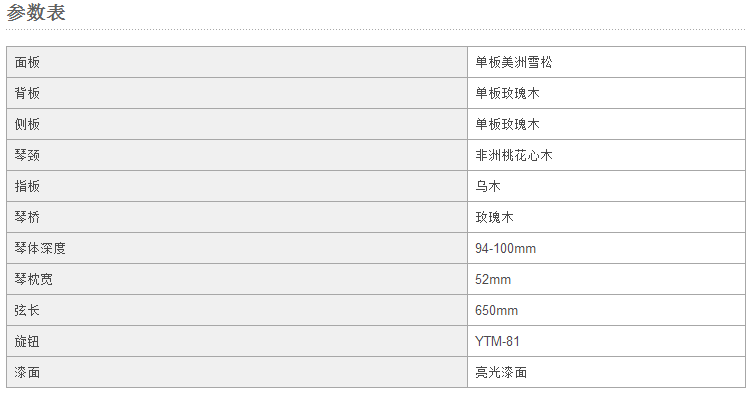The width and height of the screenshot is (755, 395).
Task: Click the 非洲桃花心木 value
Action: pyautogui.click(x=513, y=155)
